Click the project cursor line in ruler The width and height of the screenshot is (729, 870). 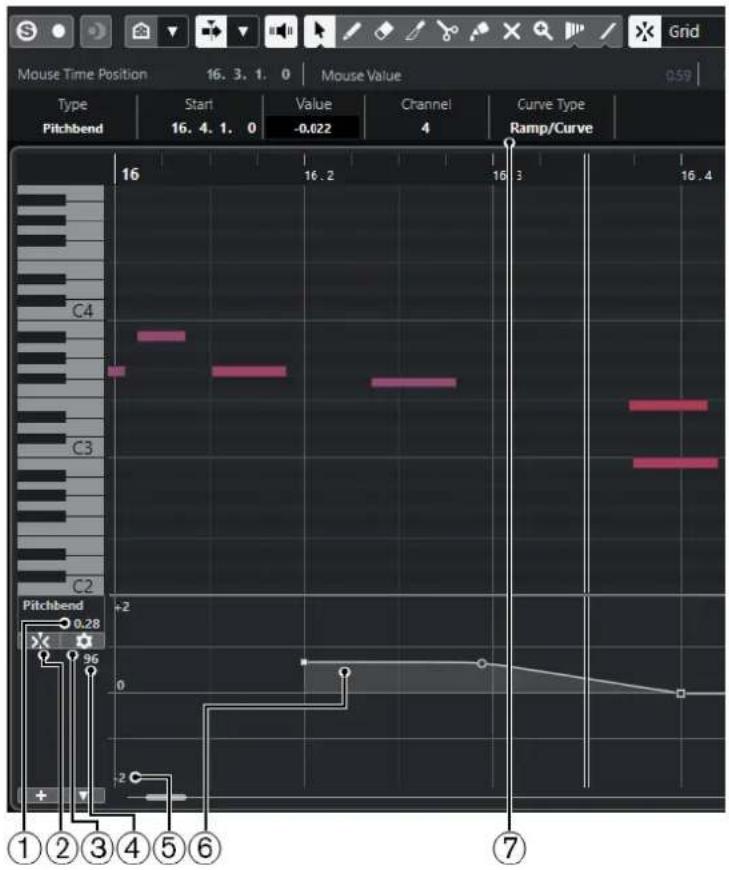coord(586,168)
